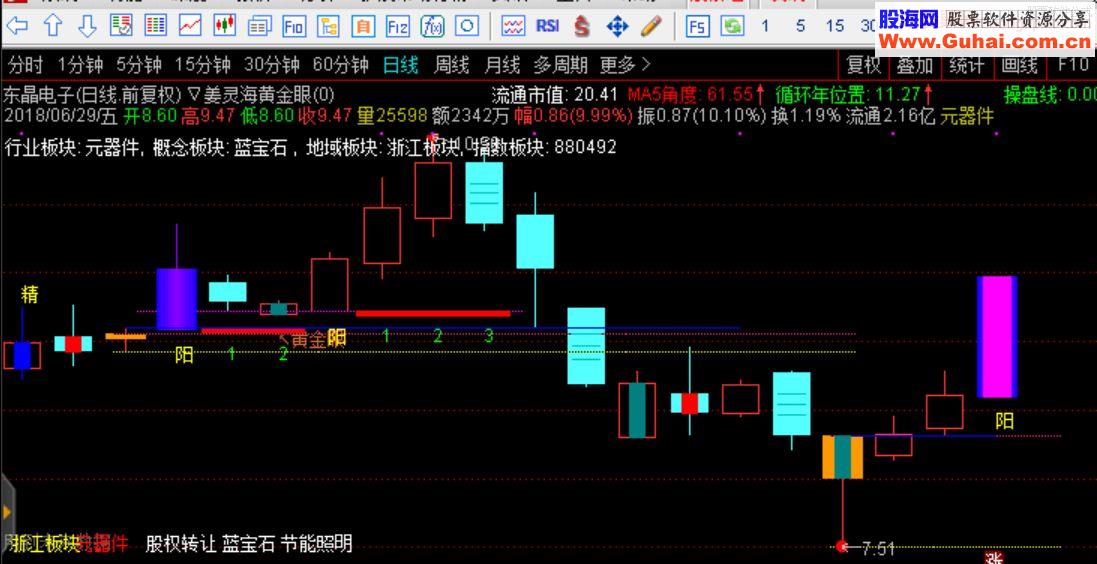Click the square circle toolbar icon
1097x564 pixels.
467,27
